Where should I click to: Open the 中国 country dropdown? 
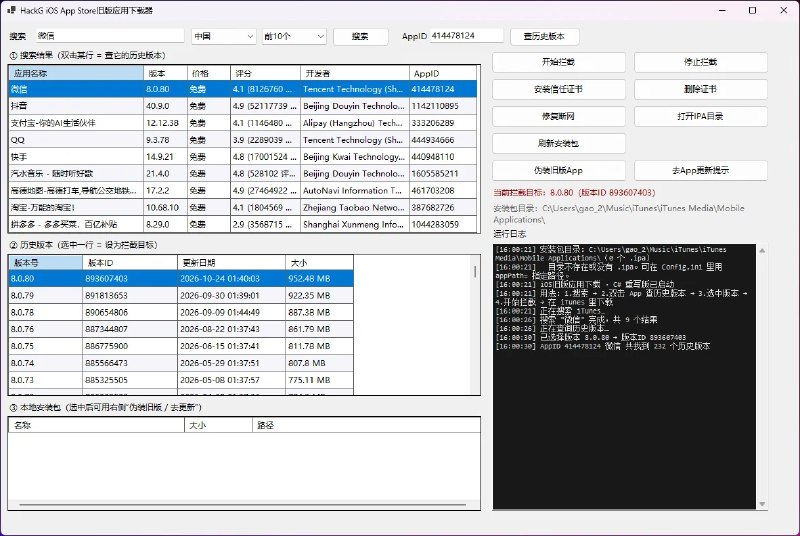click(x=223, y=36)
